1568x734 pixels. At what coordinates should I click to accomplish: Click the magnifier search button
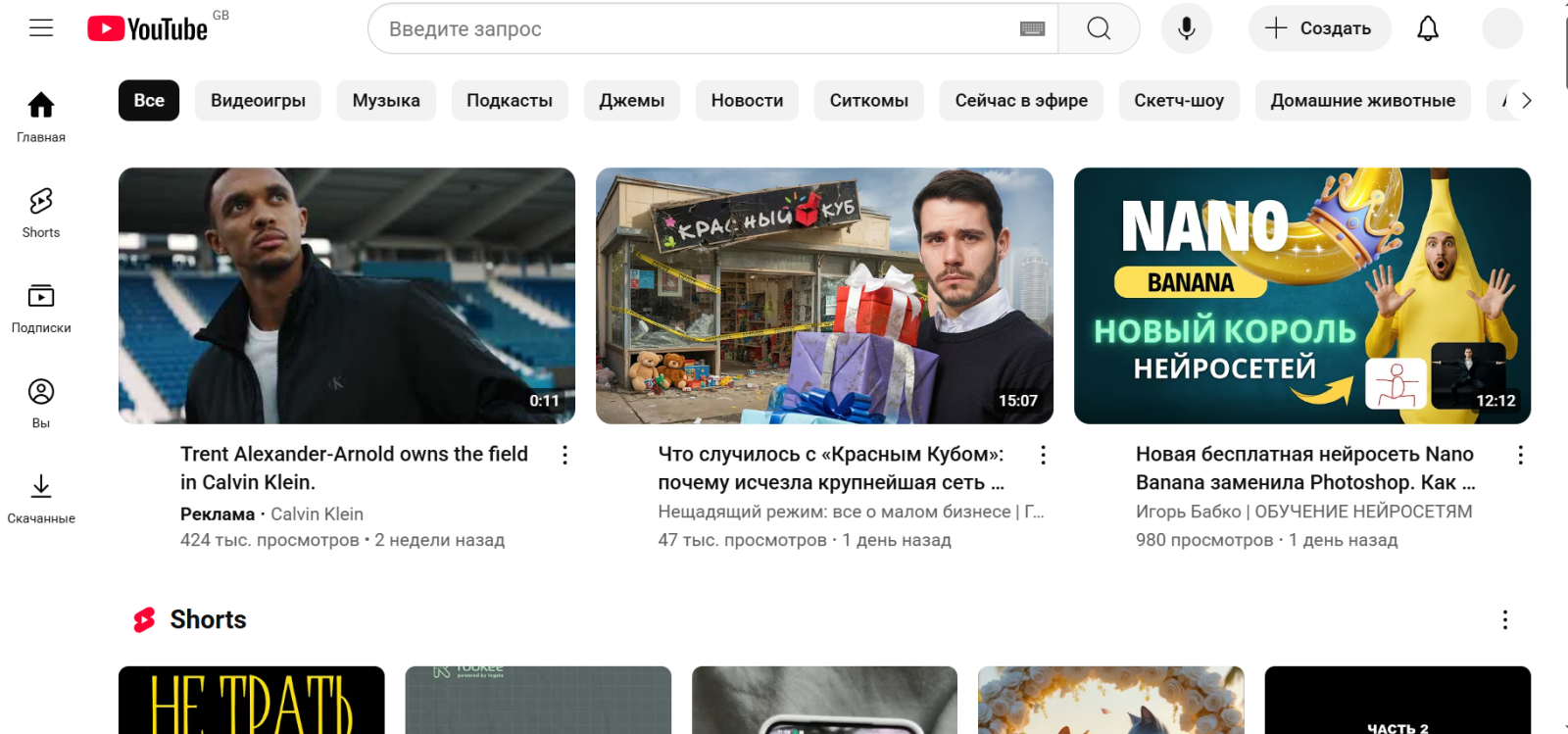tap(1099, 28)
